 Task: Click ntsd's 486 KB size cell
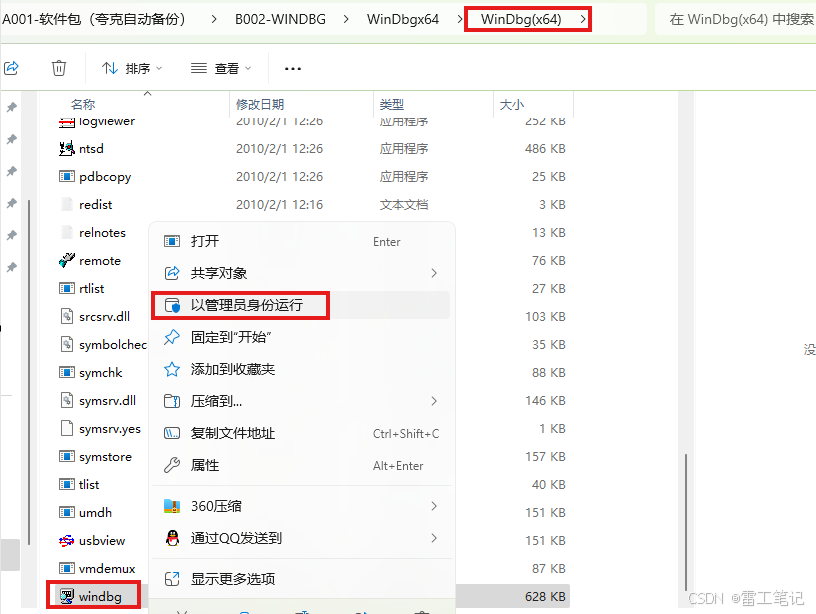click(x=545, y=149)
